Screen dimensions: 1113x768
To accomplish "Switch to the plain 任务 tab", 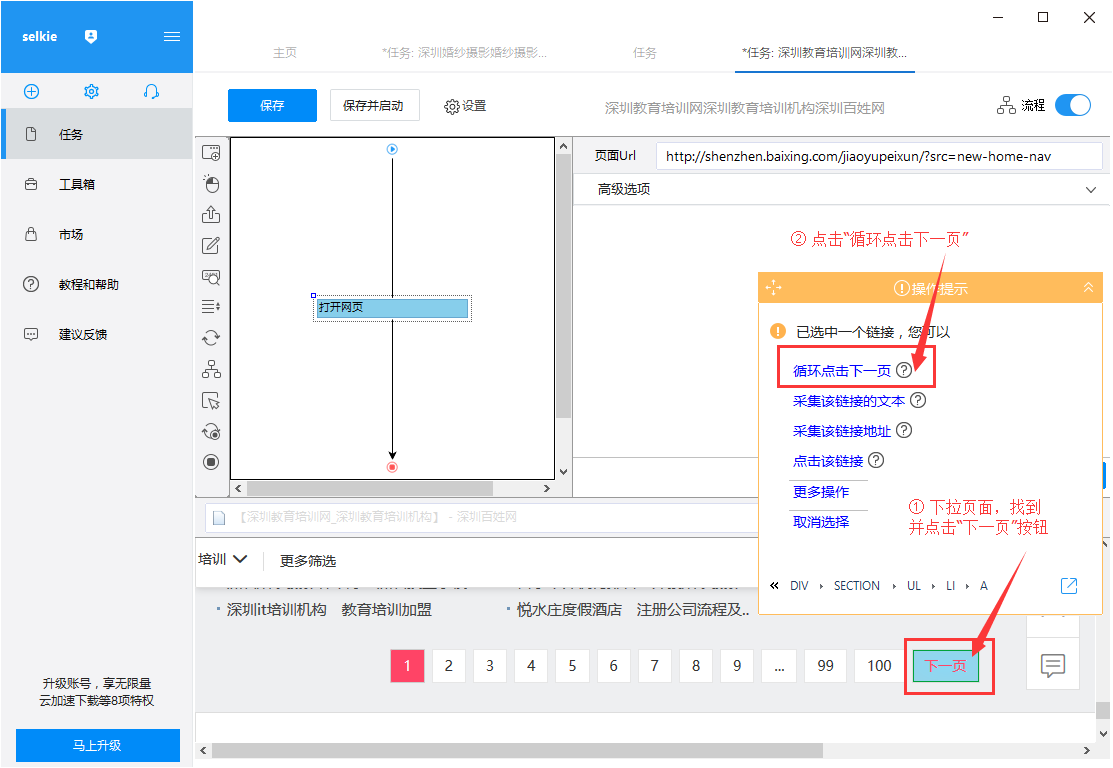I will tap(645, 53).
